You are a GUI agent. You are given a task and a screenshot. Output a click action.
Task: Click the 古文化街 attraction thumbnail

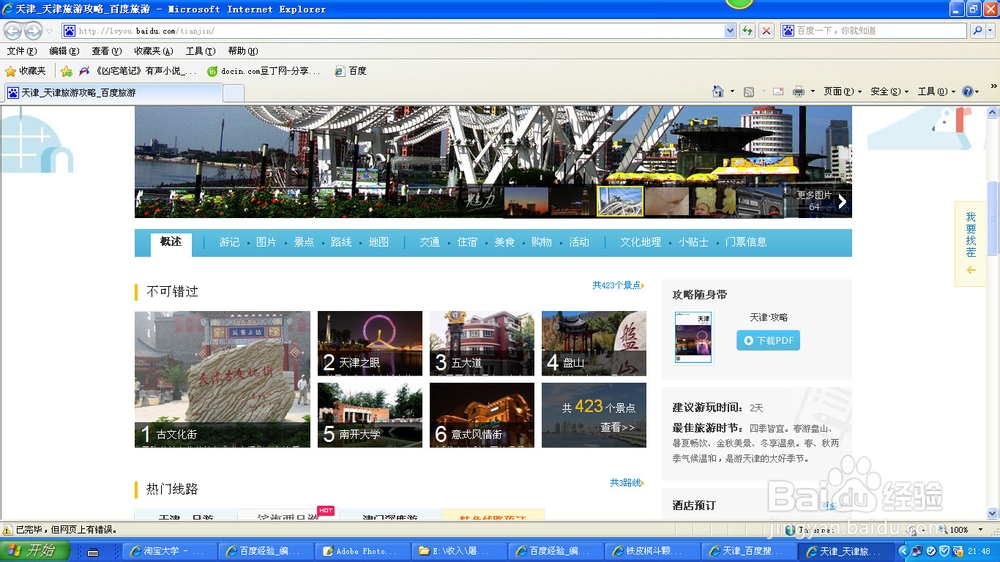(222, 379)
